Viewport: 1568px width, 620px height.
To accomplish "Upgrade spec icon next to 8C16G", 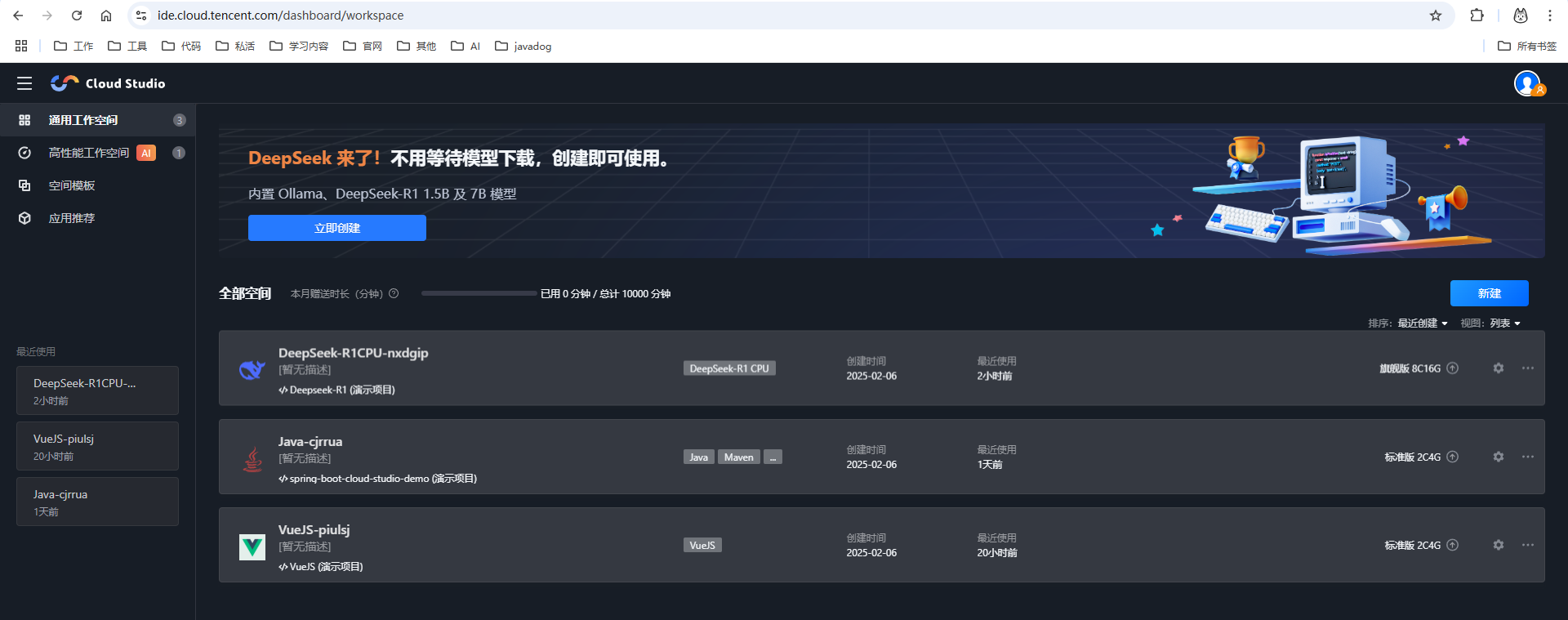I will 1453,368.
